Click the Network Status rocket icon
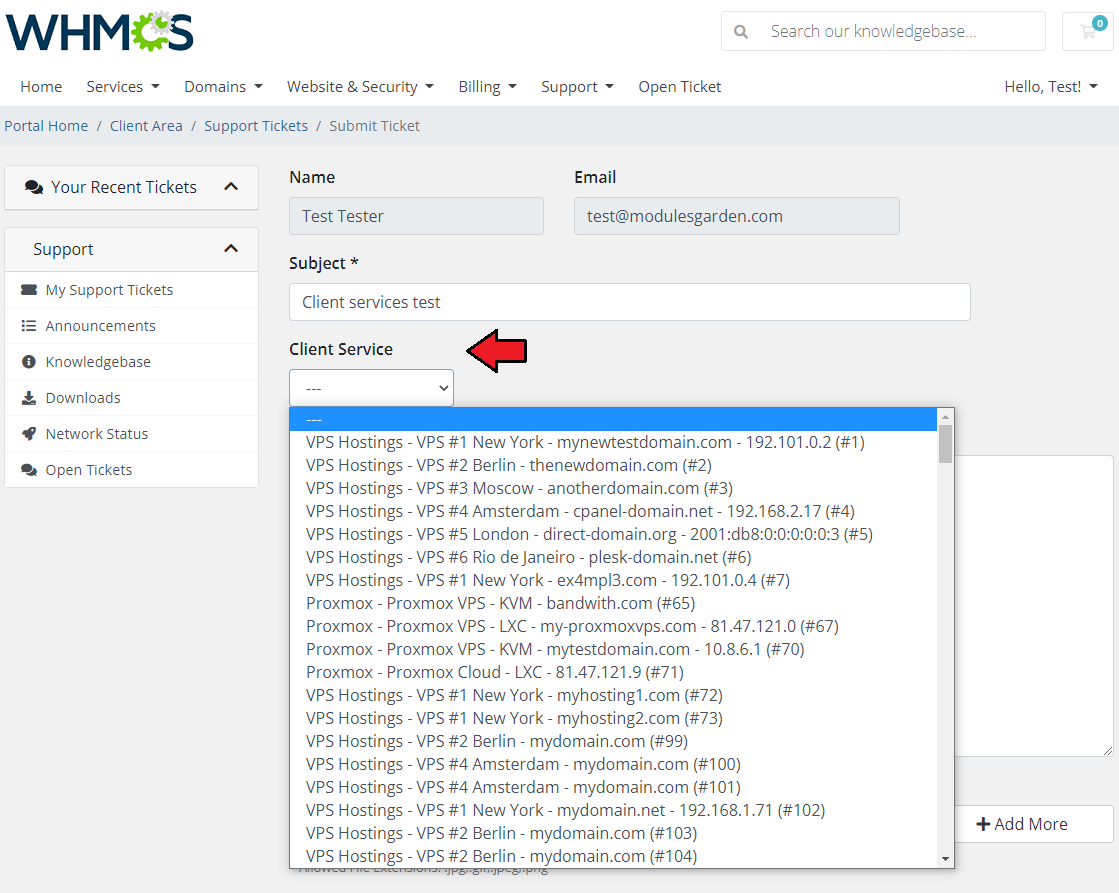The width and height of the screenshot is (1119, 893). tap(29, 433)
